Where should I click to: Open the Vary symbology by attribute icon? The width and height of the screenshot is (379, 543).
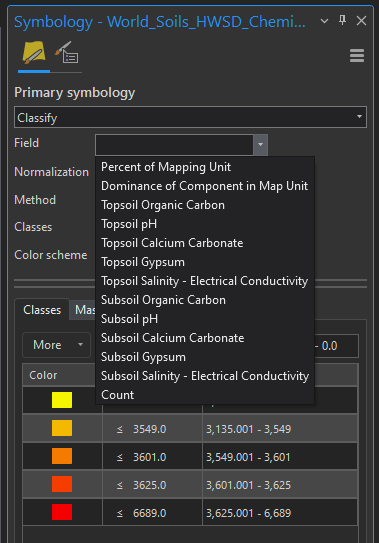coord(67,53)
